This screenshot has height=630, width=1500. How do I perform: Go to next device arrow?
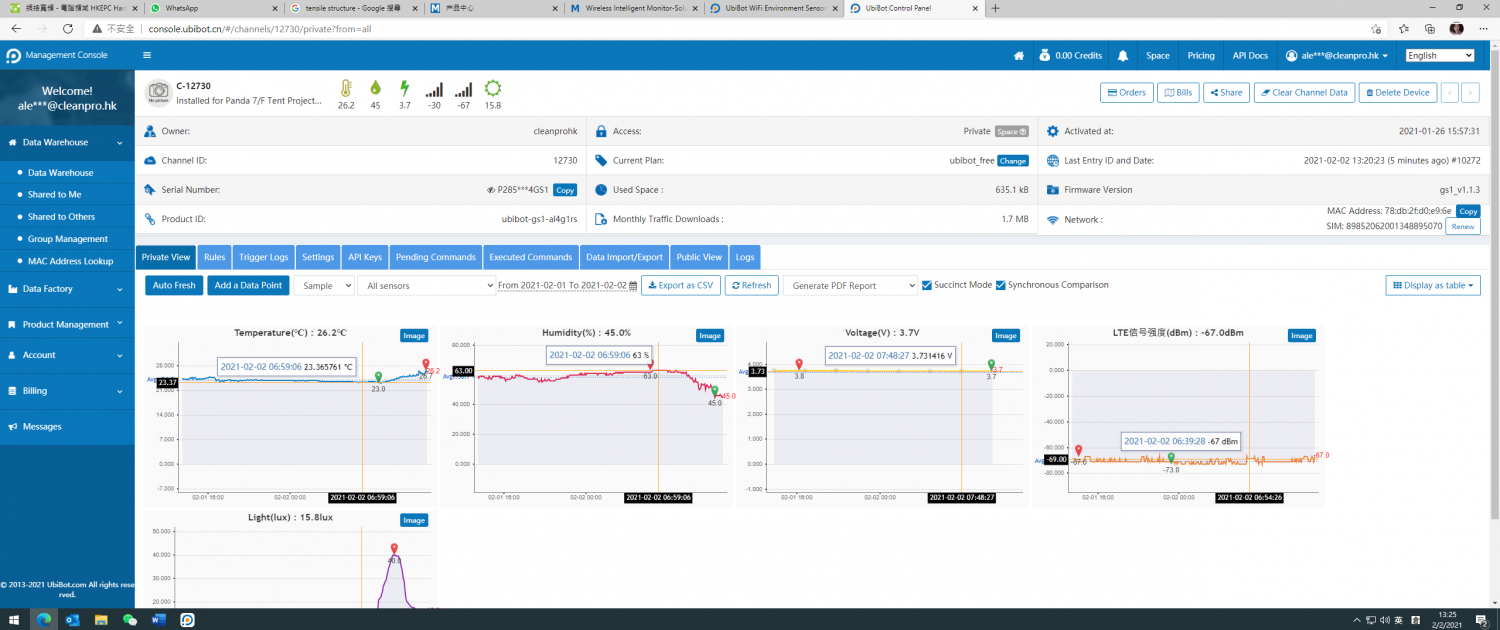(x=1470, y=92)
